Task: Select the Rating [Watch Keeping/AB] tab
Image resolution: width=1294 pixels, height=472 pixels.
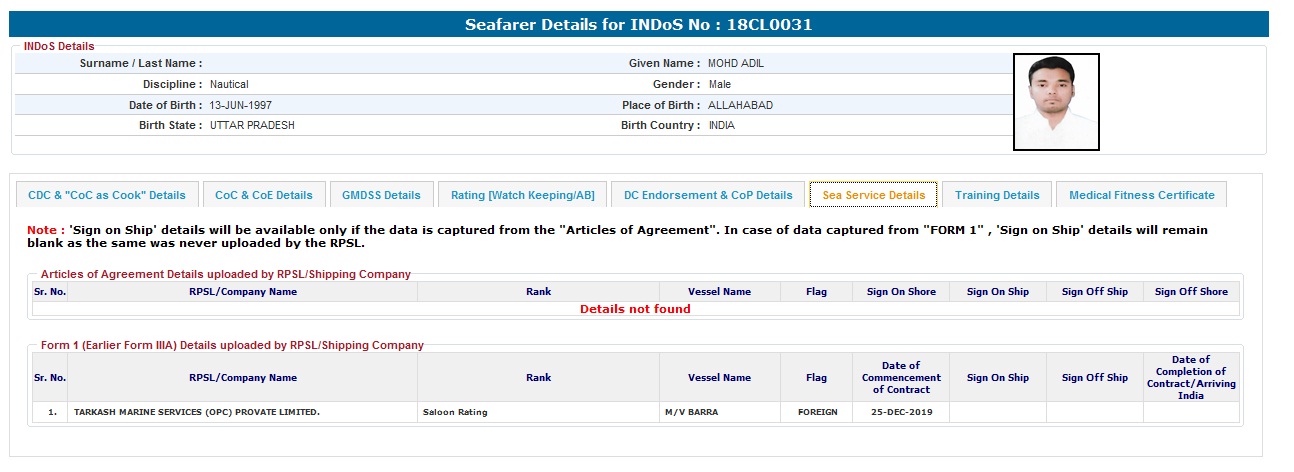Action: click(523, 195)
